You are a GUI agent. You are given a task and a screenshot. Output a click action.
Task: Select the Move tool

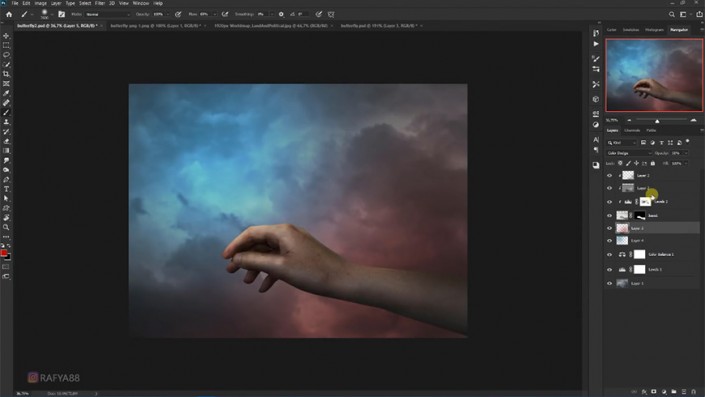(6, 36)
